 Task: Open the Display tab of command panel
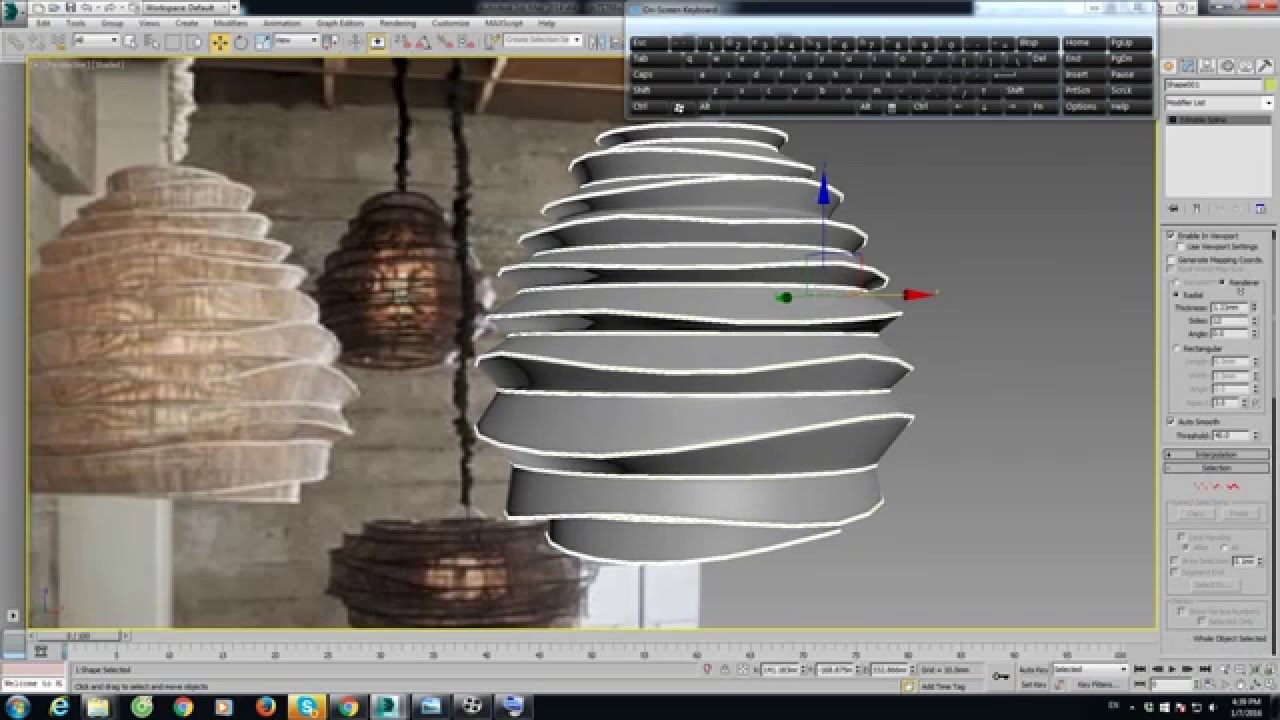point(1246,66)
